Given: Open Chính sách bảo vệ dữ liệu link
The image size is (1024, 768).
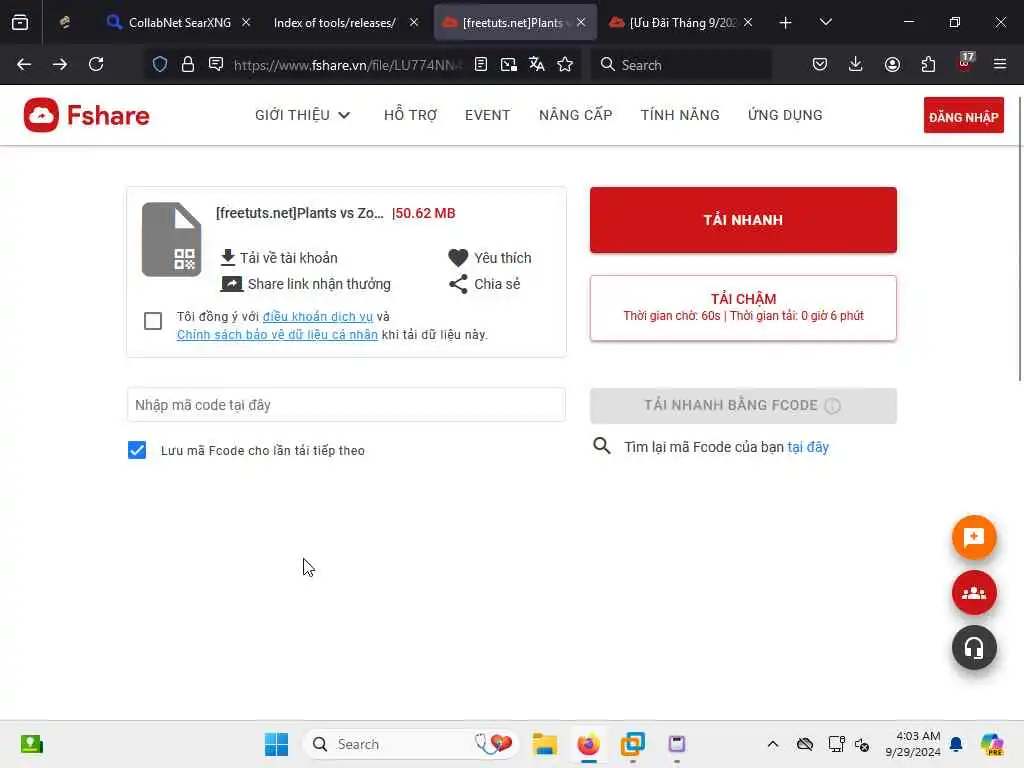Looking at the screenshot, I should tap(277, 334).
